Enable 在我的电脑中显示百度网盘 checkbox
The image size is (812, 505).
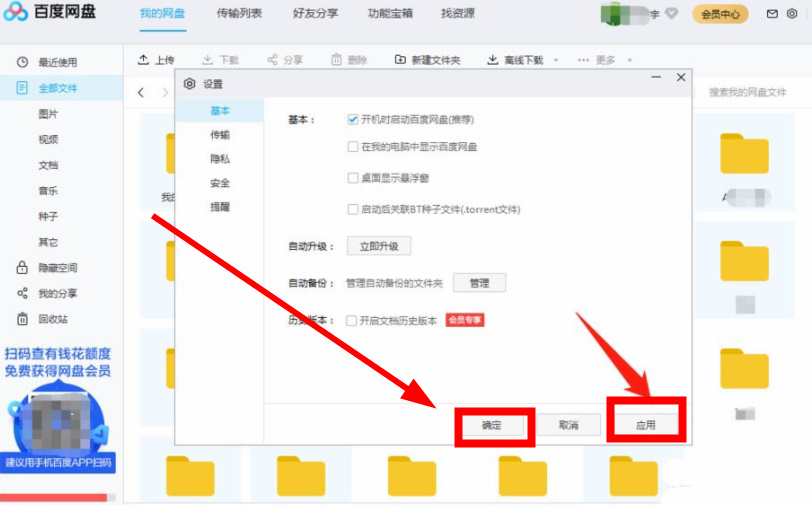click(x=353, y=147)
